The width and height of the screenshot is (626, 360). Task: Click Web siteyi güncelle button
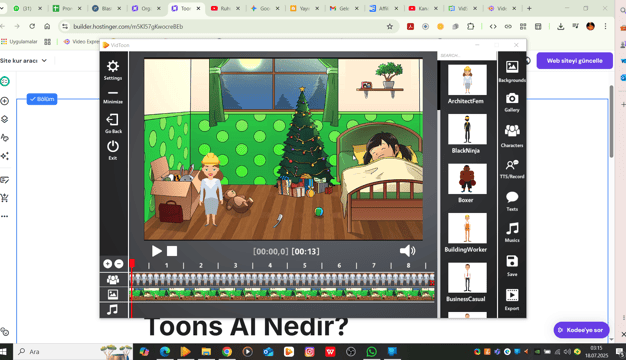tap(574, 61)
